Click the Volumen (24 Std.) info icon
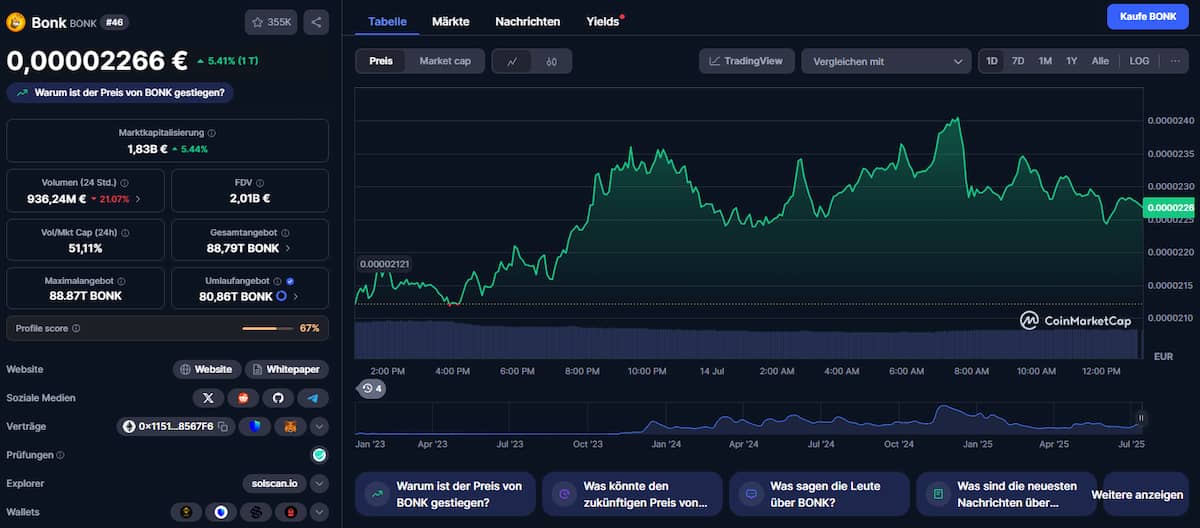The height and width of the screenshot is (528, 1200). (x=124, y=183)
